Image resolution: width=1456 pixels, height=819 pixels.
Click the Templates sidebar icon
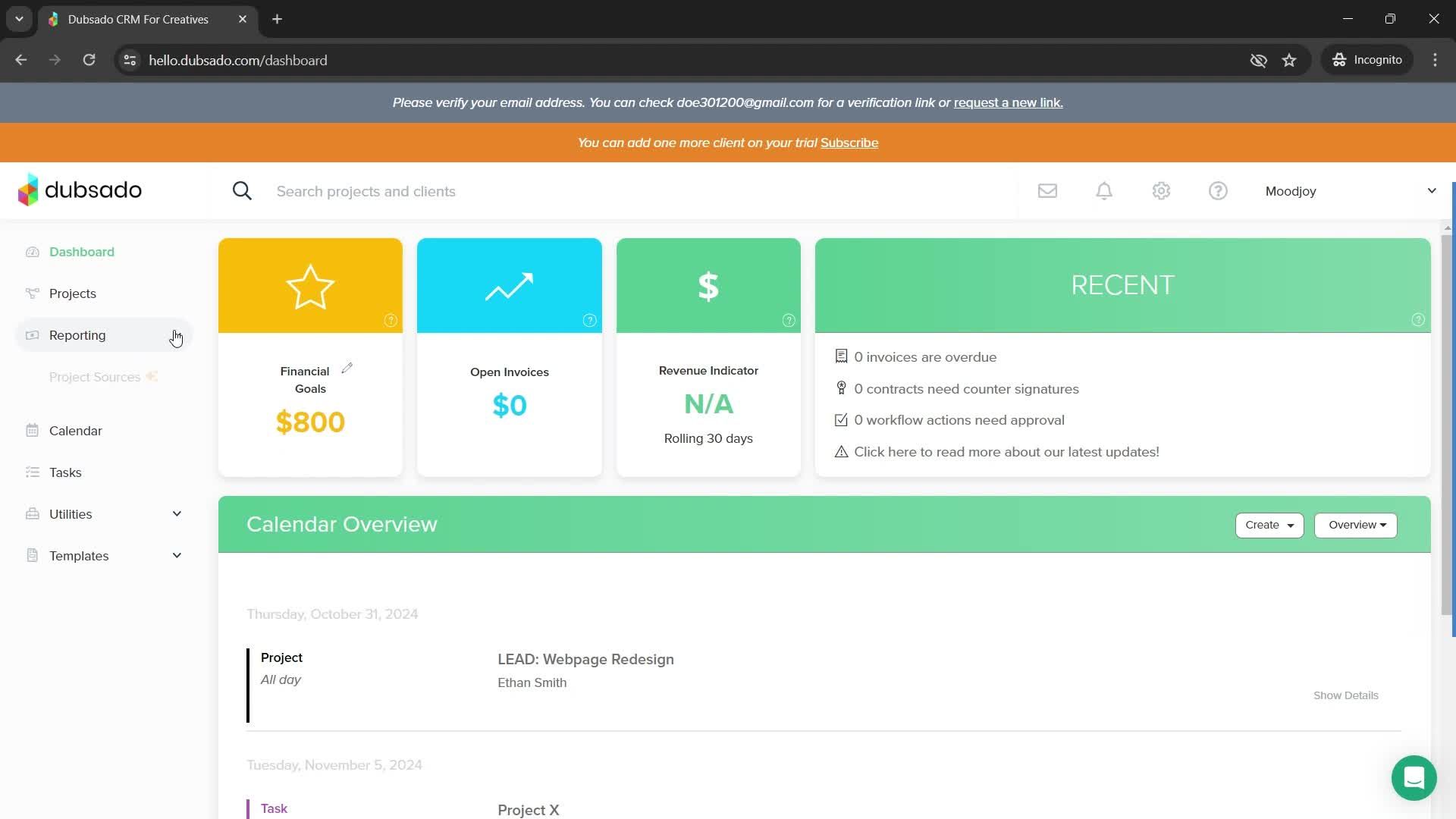32,556
